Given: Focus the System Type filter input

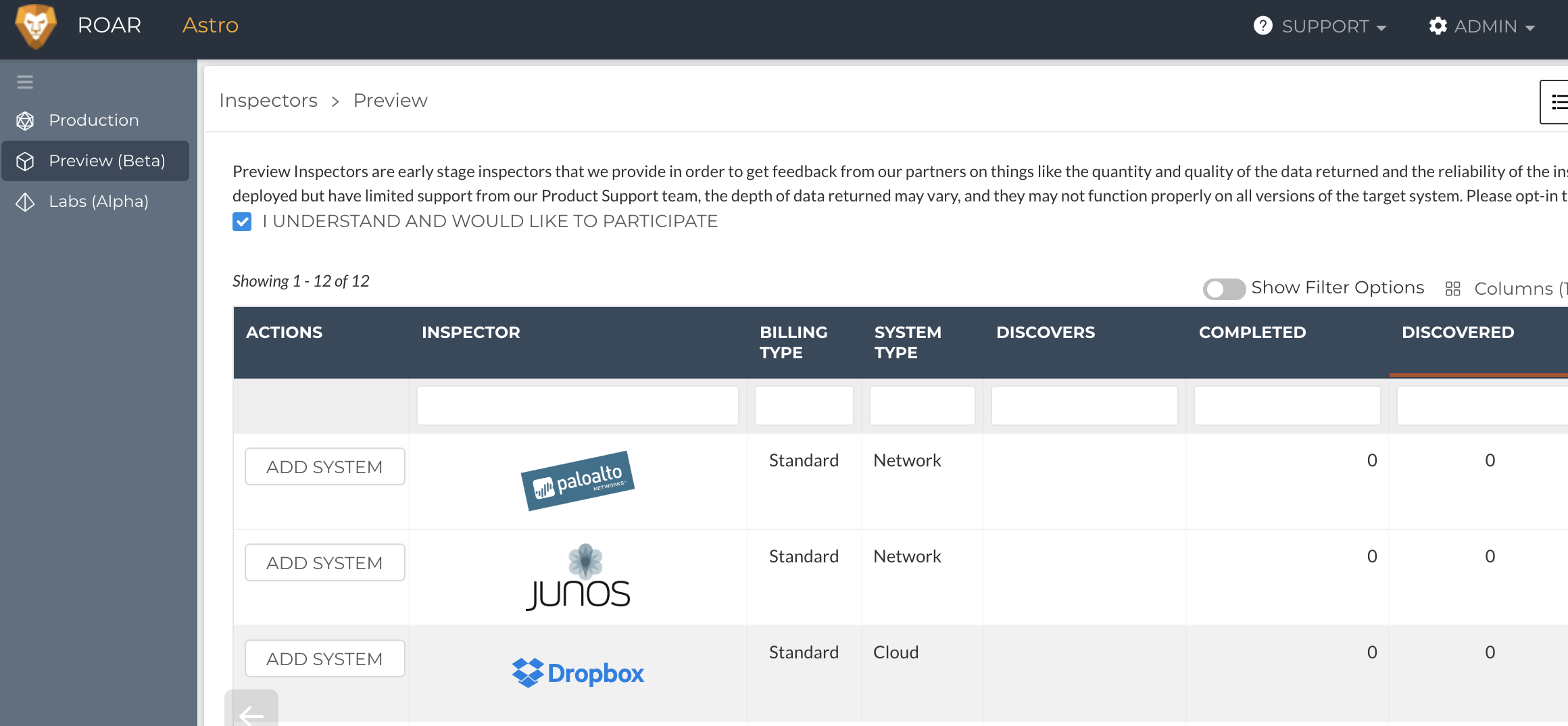Looking at the screenshot, I should coord(923,406).
